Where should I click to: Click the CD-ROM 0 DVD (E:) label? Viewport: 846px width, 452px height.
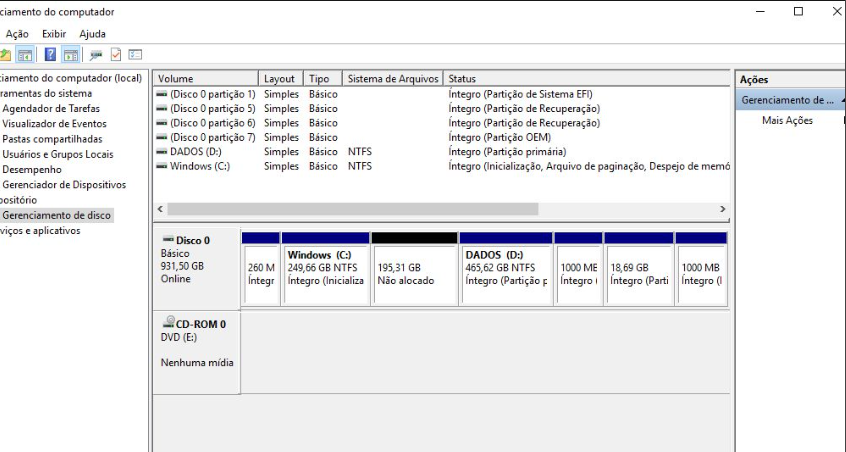196,351
